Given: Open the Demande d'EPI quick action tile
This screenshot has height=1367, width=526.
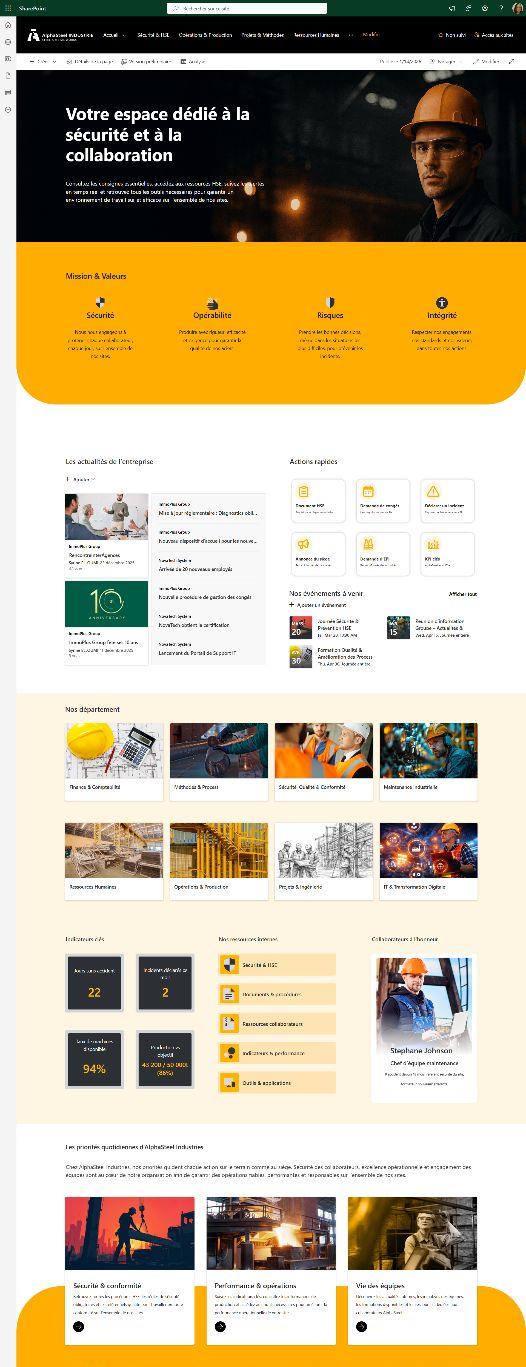Looking at the screenshot, I should [x=383, y=553].
